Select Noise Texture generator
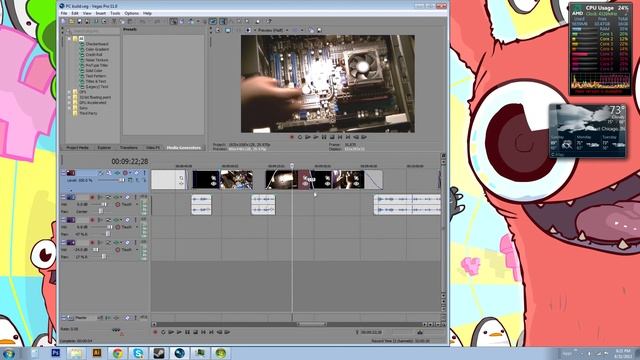The image size is (640, 360). tap(97, 60)
